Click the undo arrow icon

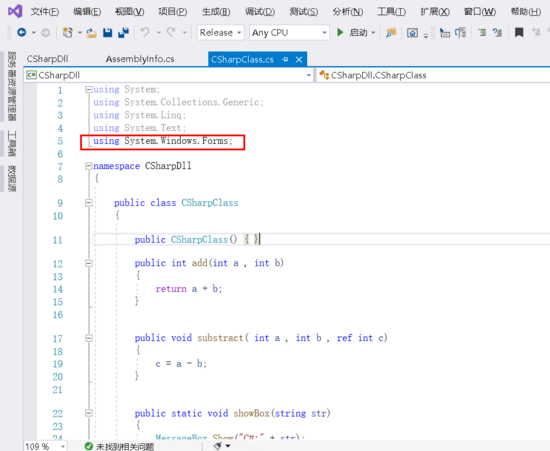click(145, 32)
